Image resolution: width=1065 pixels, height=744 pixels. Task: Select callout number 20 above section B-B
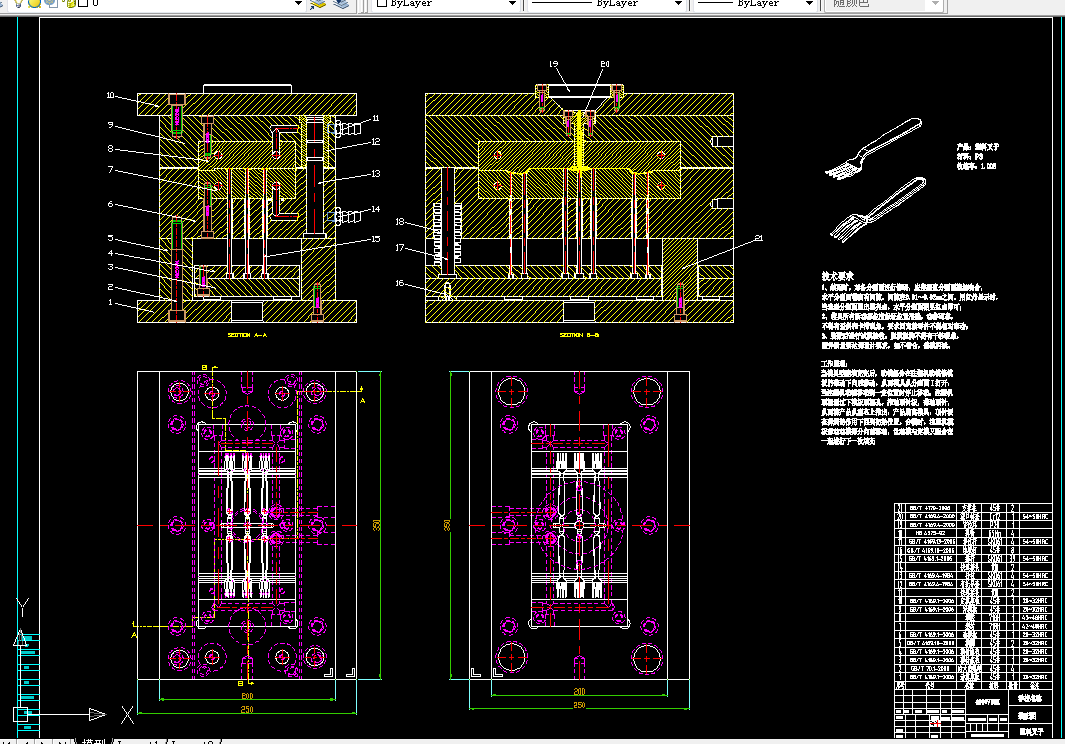604,64
